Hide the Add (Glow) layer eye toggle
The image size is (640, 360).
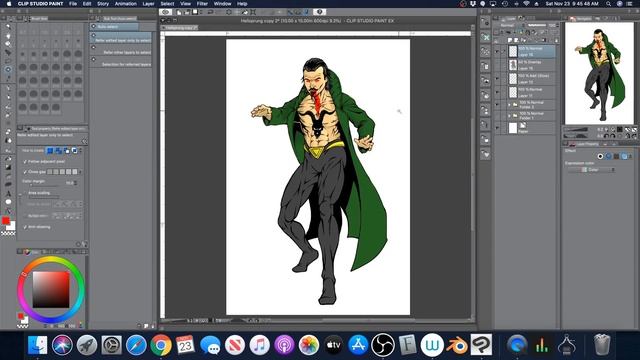coord(497,78)
